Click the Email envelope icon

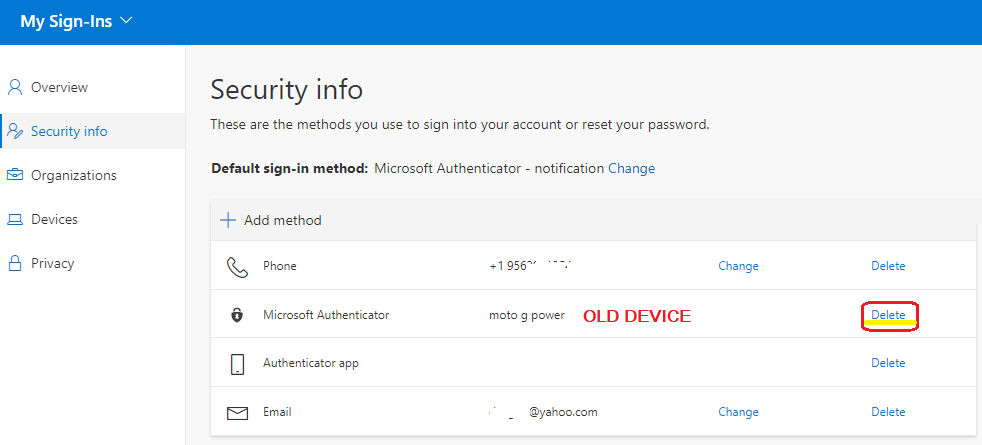[237, 412]
